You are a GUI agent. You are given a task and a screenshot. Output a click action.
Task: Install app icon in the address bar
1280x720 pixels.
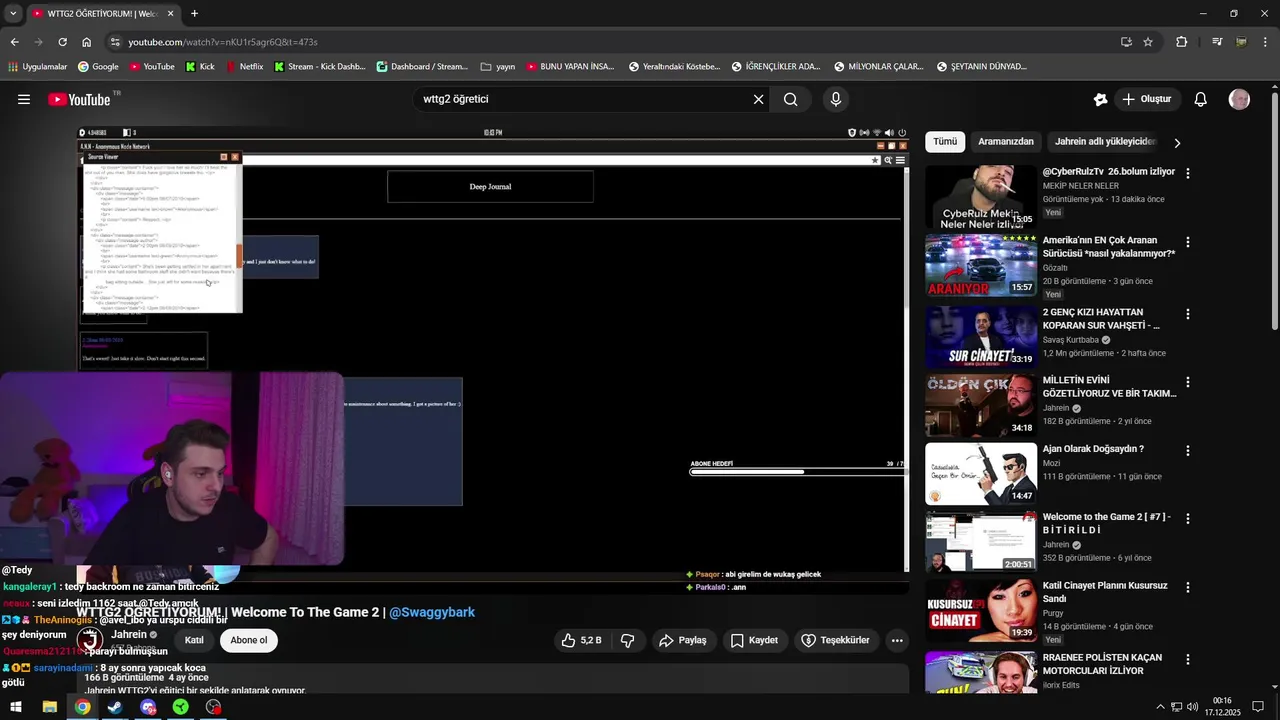point(1126,42)
